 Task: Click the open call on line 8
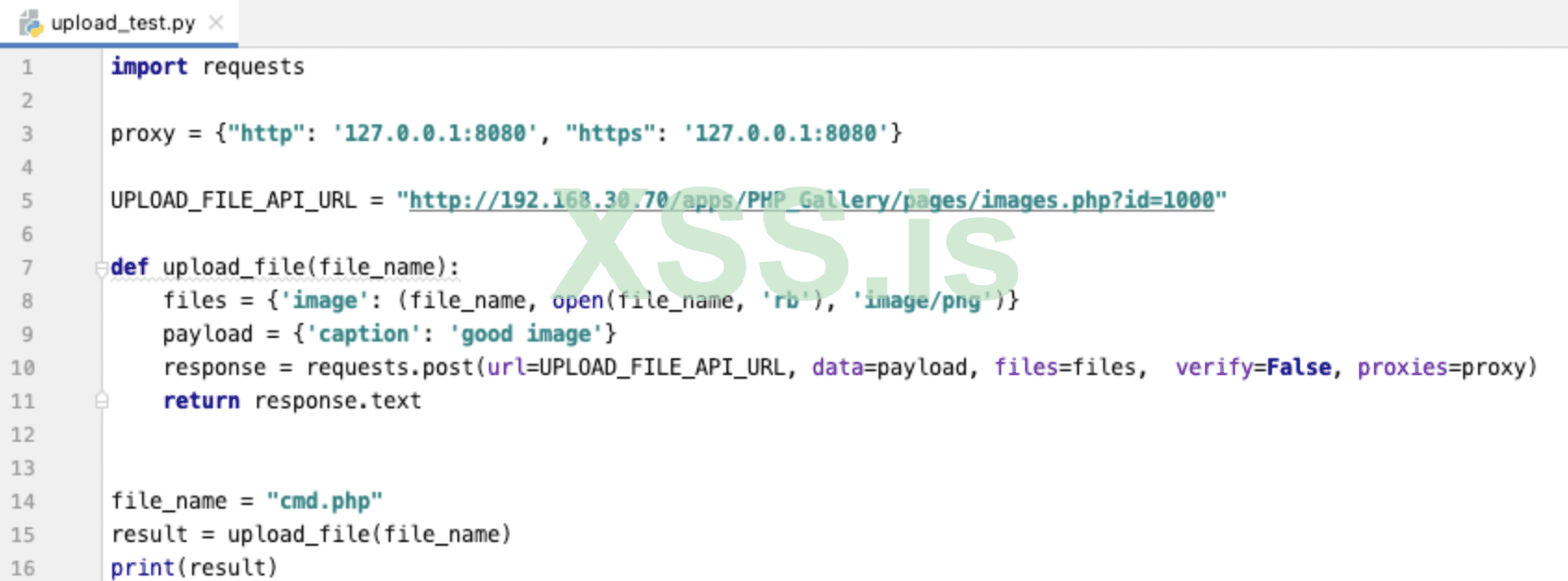[577, 301]
